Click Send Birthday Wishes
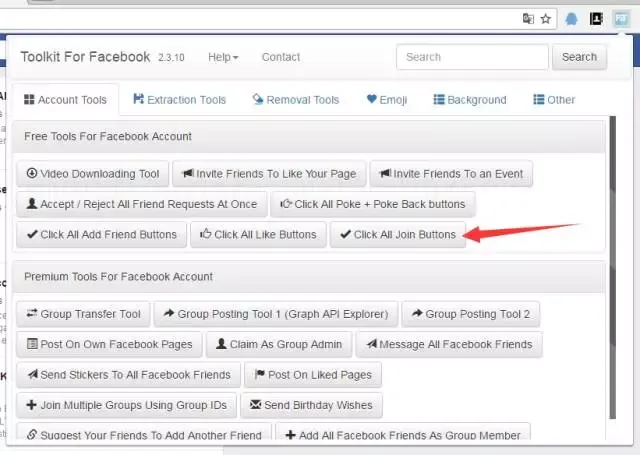The image size is (640, 455). pos(311,405)
